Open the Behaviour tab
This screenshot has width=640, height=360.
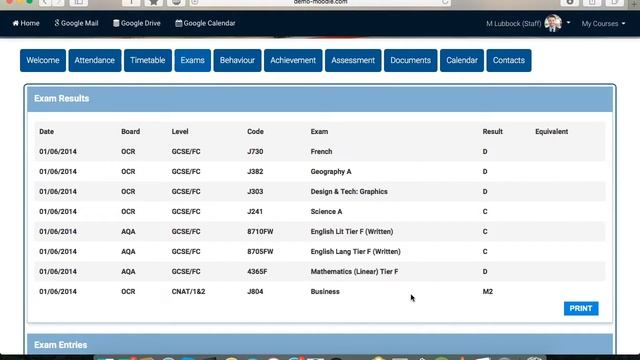[x=237, y=60]
